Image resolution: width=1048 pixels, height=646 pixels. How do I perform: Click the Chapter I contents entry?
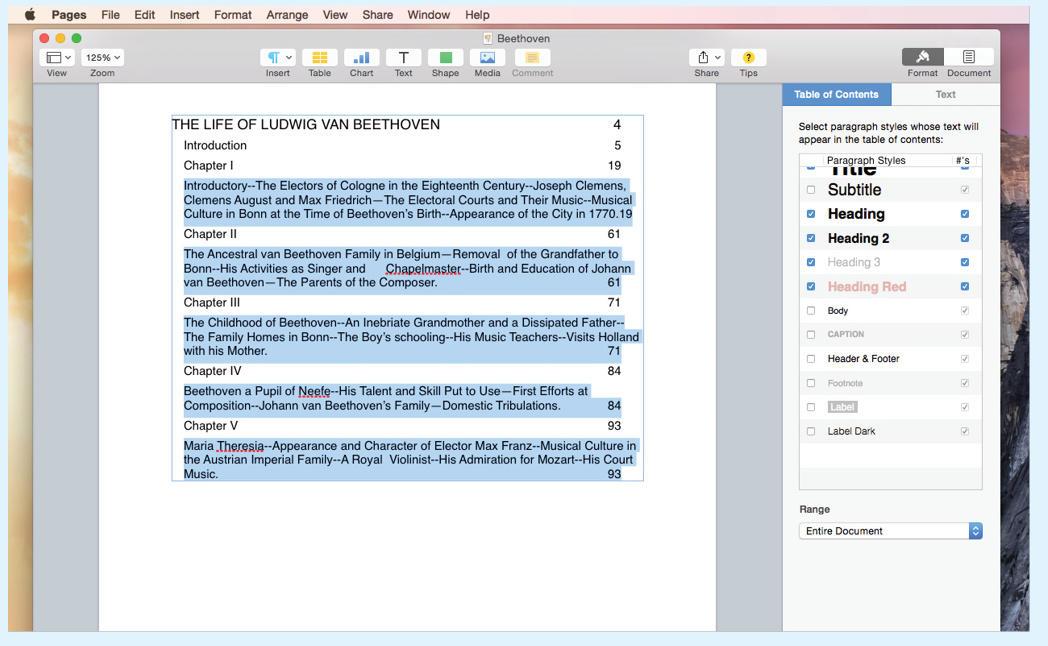pyautogui.click(x=209, y=166)
